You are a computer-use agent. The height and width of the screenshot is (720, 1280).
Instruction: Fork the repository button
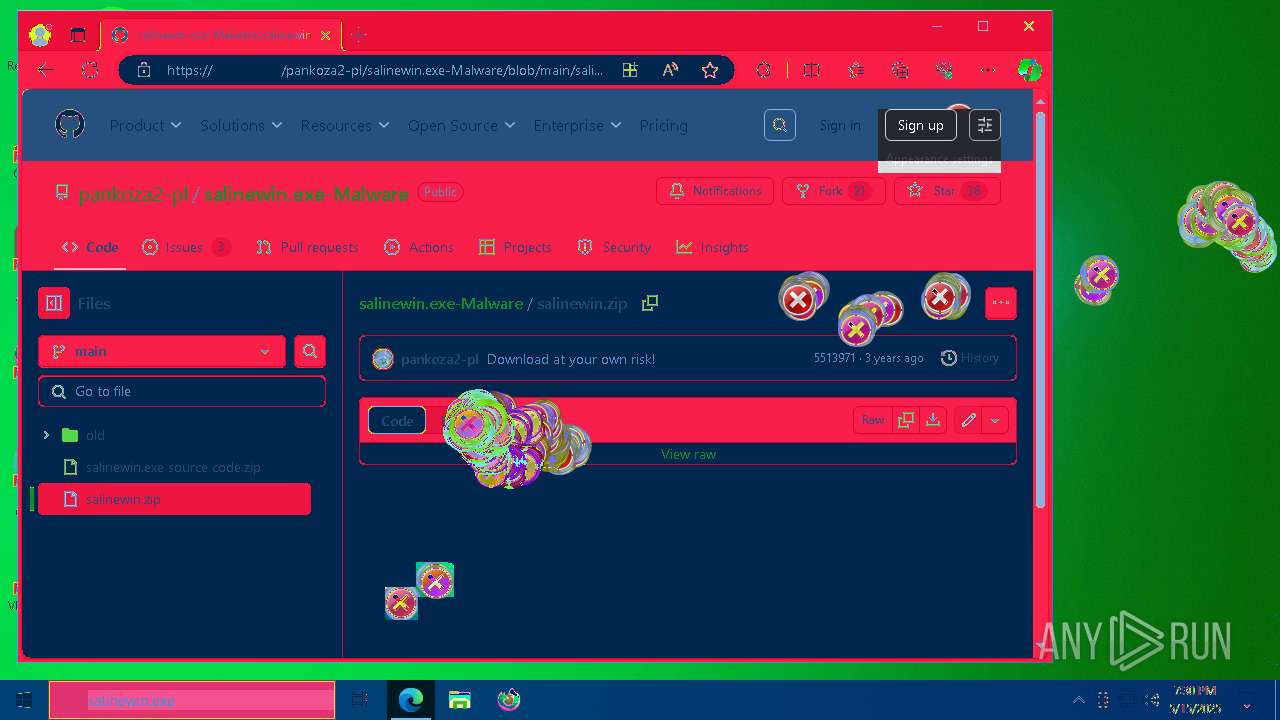(833, 191)
